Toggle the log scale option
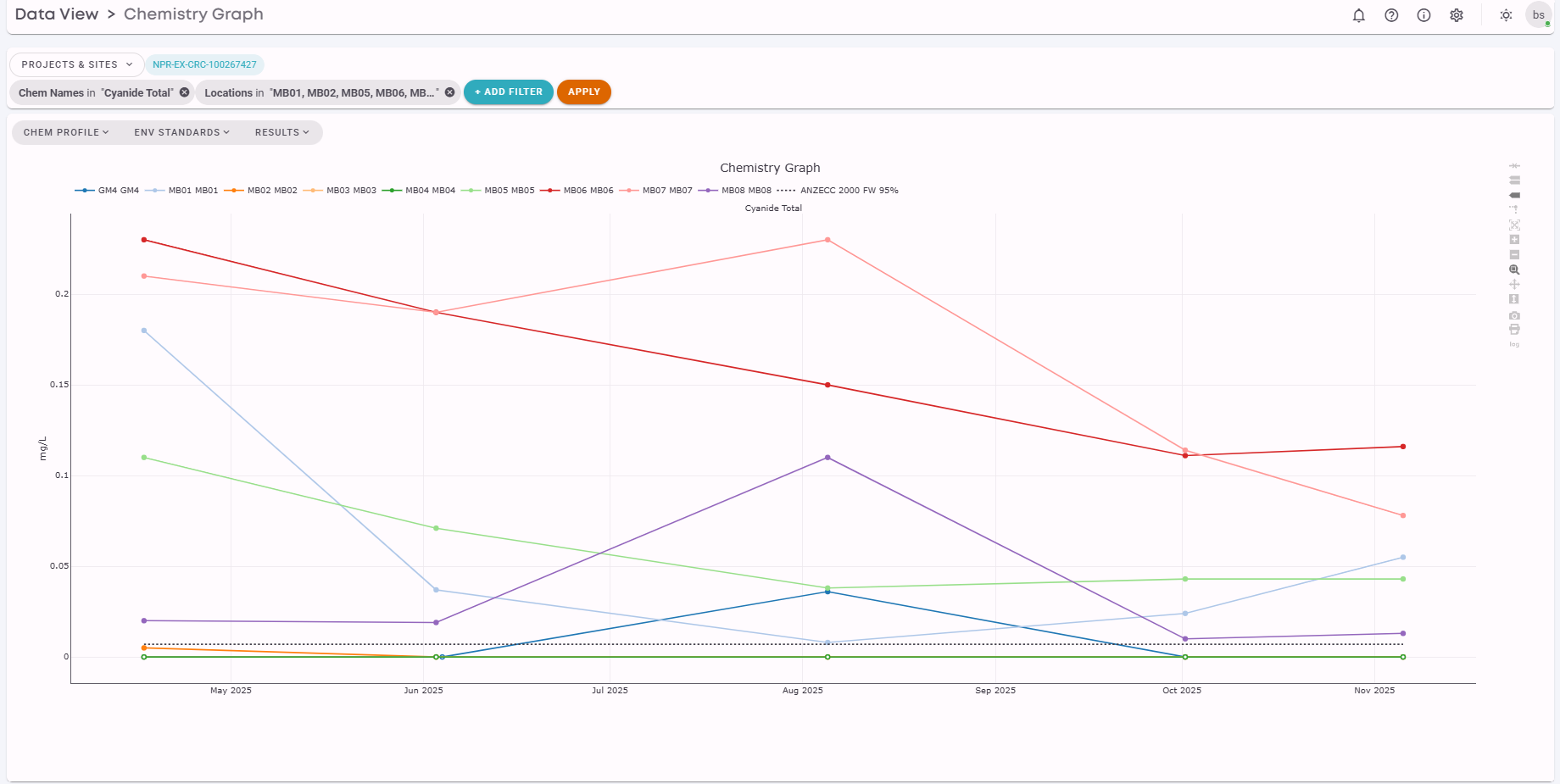This screenshot has height=784, width=1560. pos(1514,344)
